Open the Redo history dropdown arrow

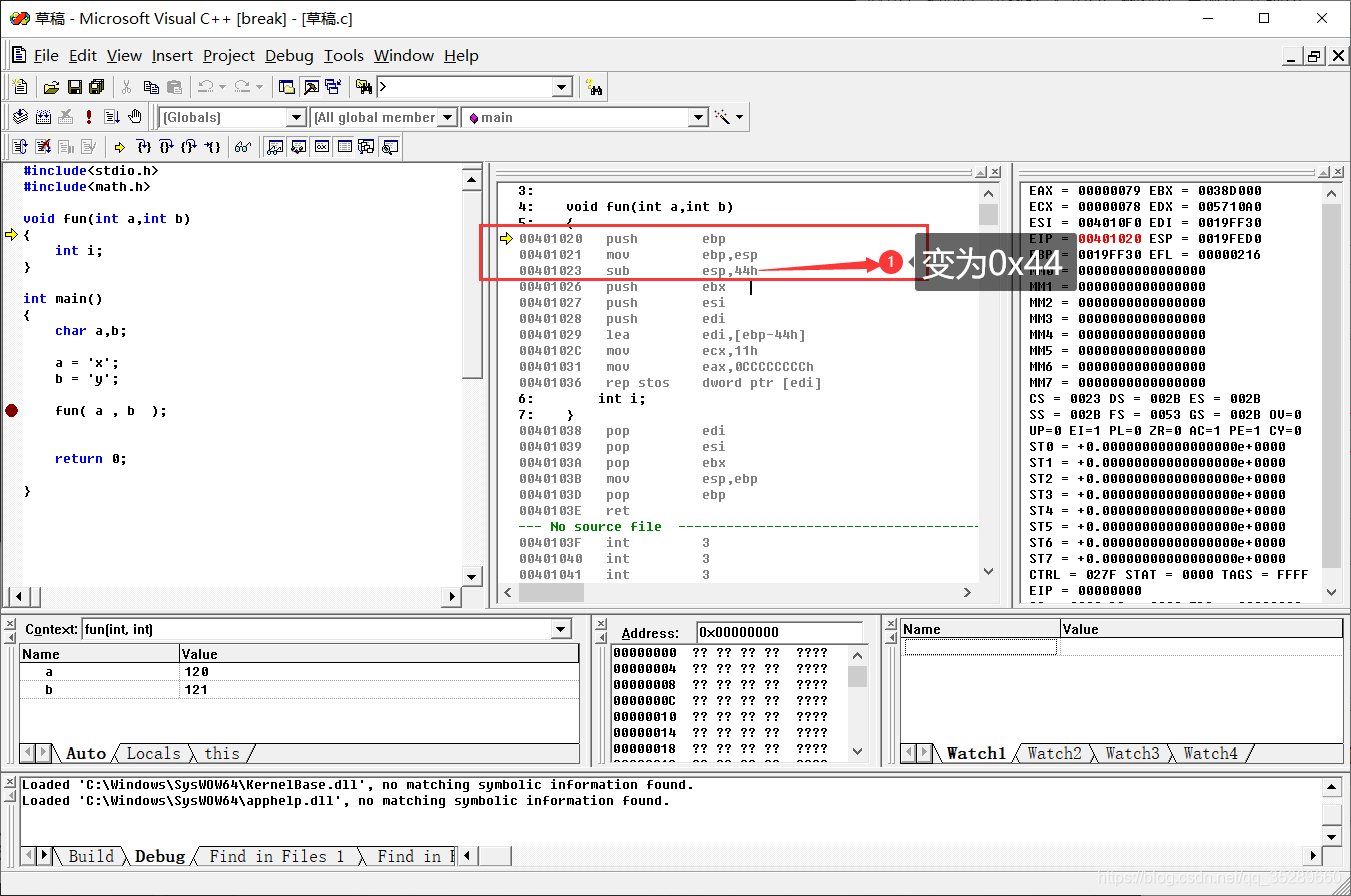pyautogui.click(x=259, y=87)
